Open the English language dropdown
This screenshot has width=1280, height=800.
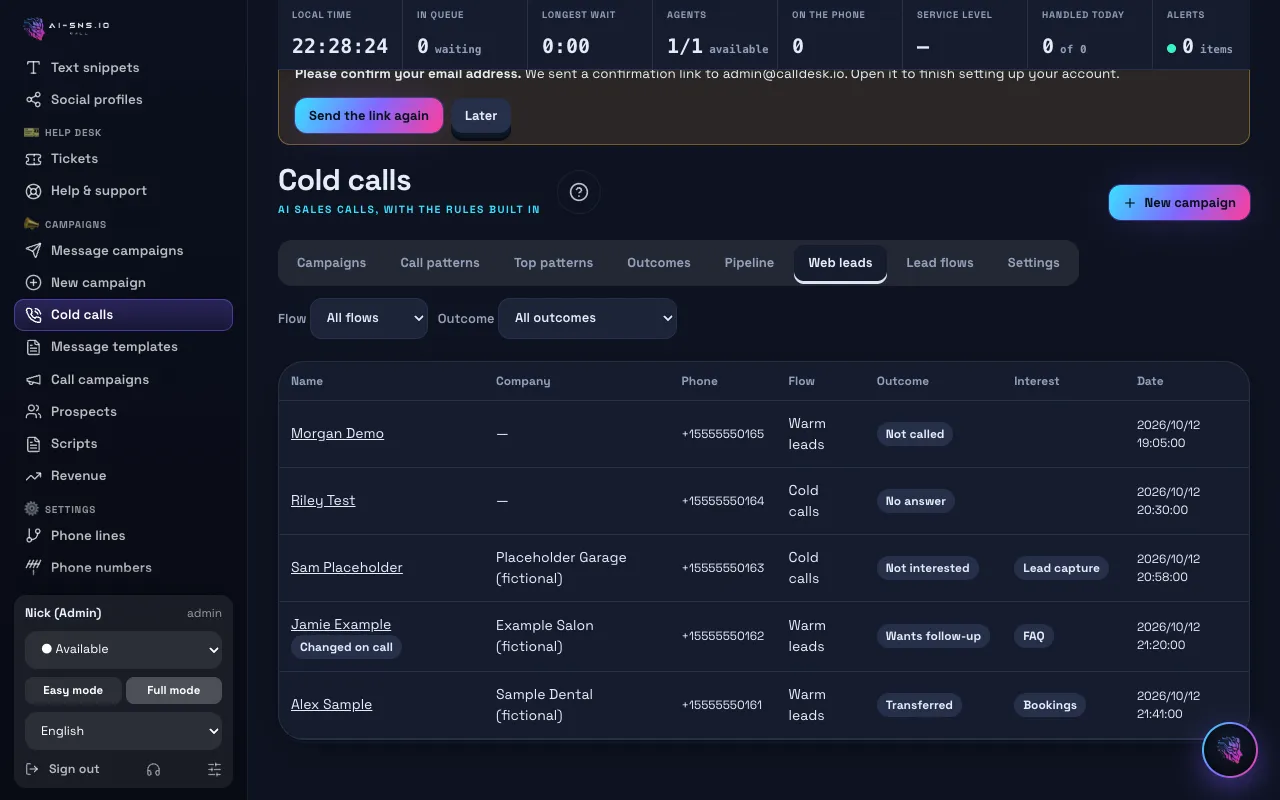123,731
